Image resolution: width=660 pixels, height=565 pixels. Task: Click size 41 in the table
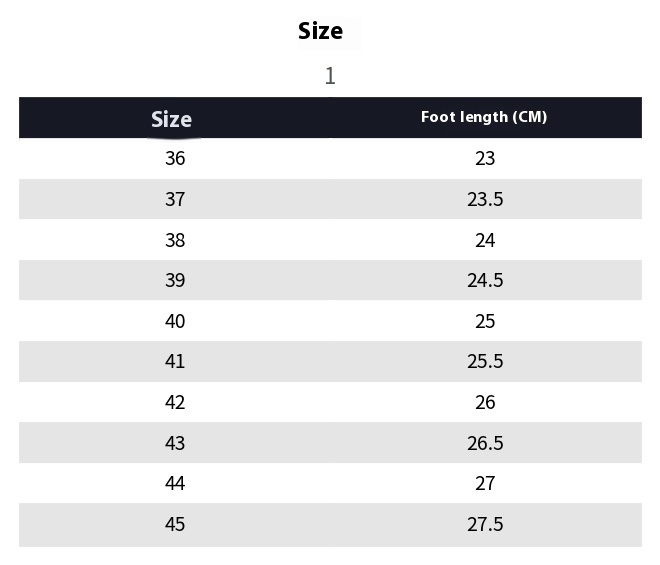(x=175, y=361)
